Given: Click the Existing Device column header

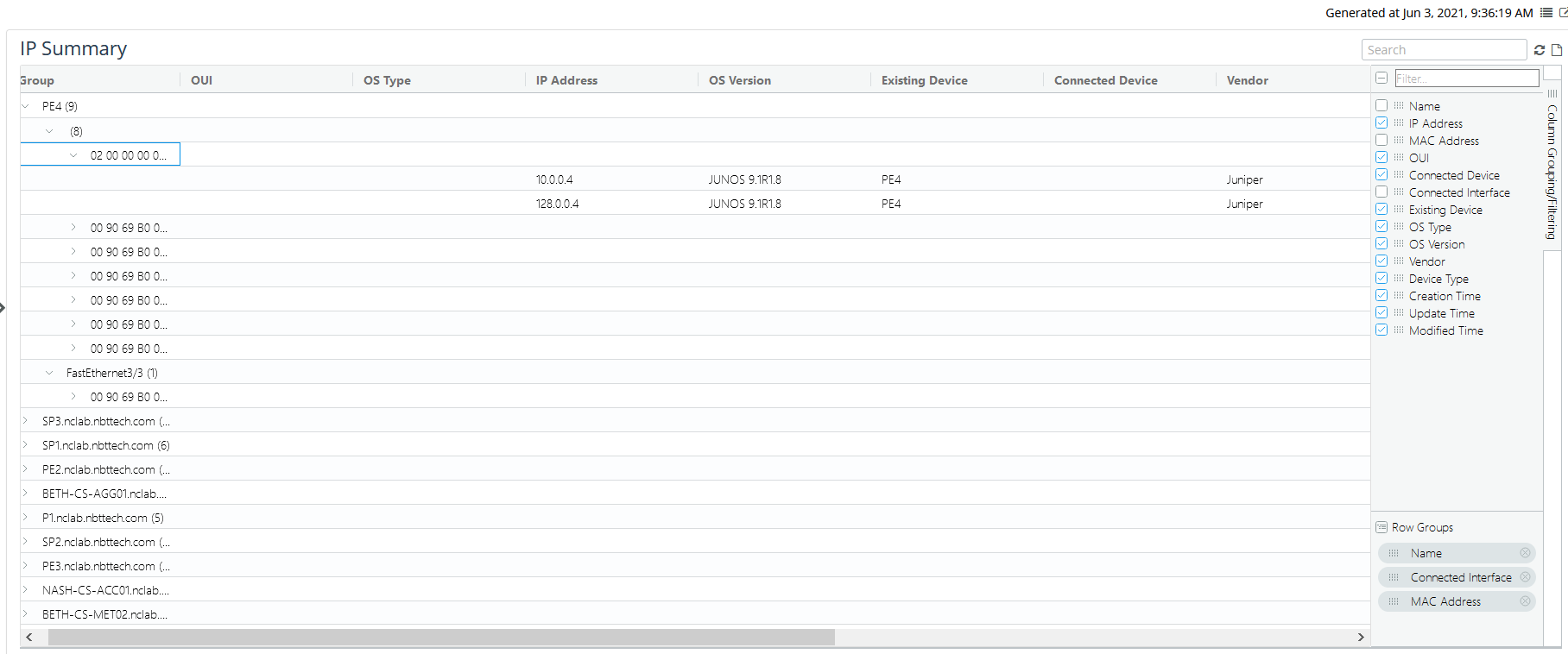Looking at the screenshot, I should click(x=924, y=80).
